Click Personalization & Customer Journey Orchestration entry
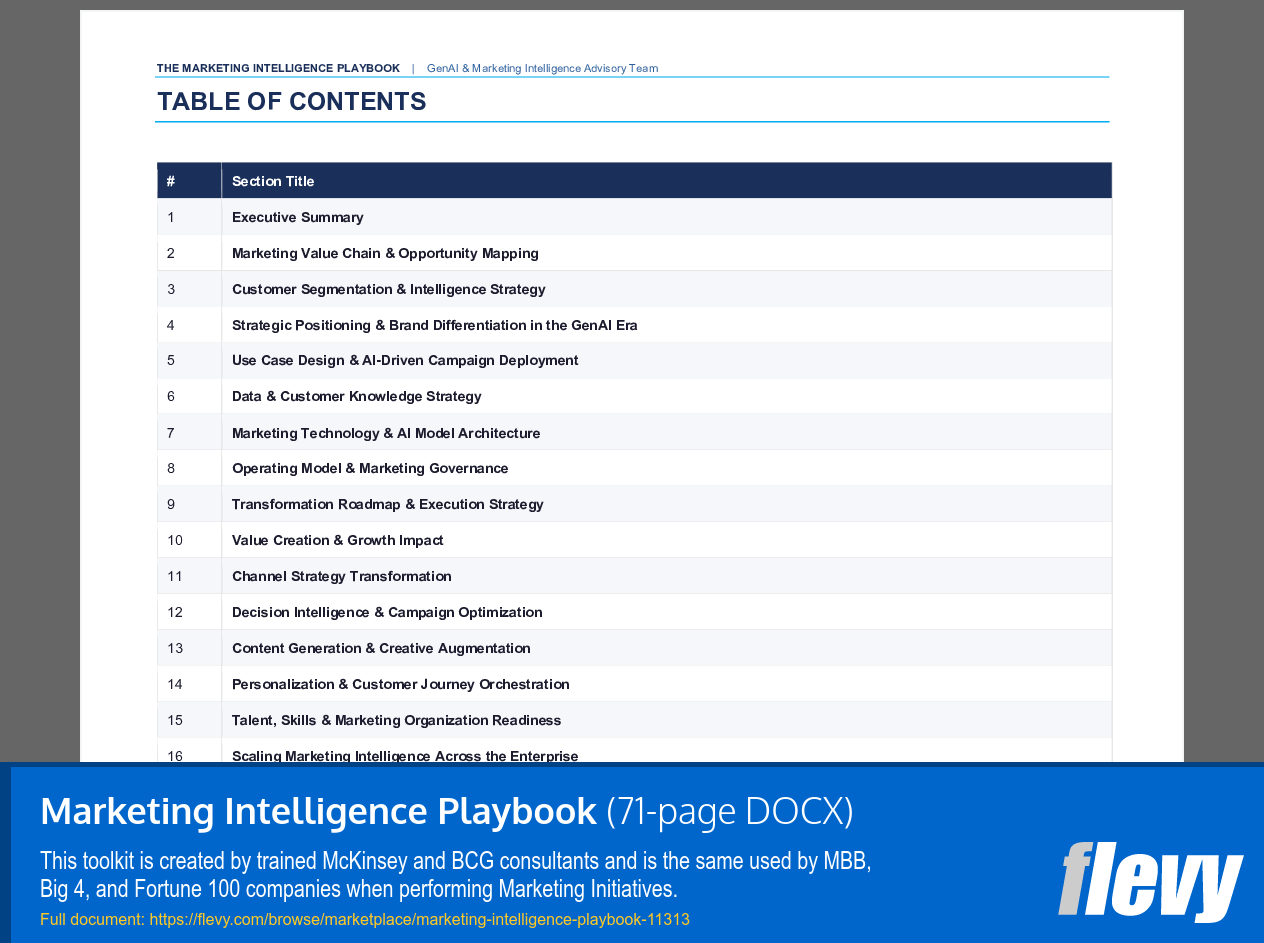Image resolution: width=1264 pixels, height=943 pixels. coord(400,684)
